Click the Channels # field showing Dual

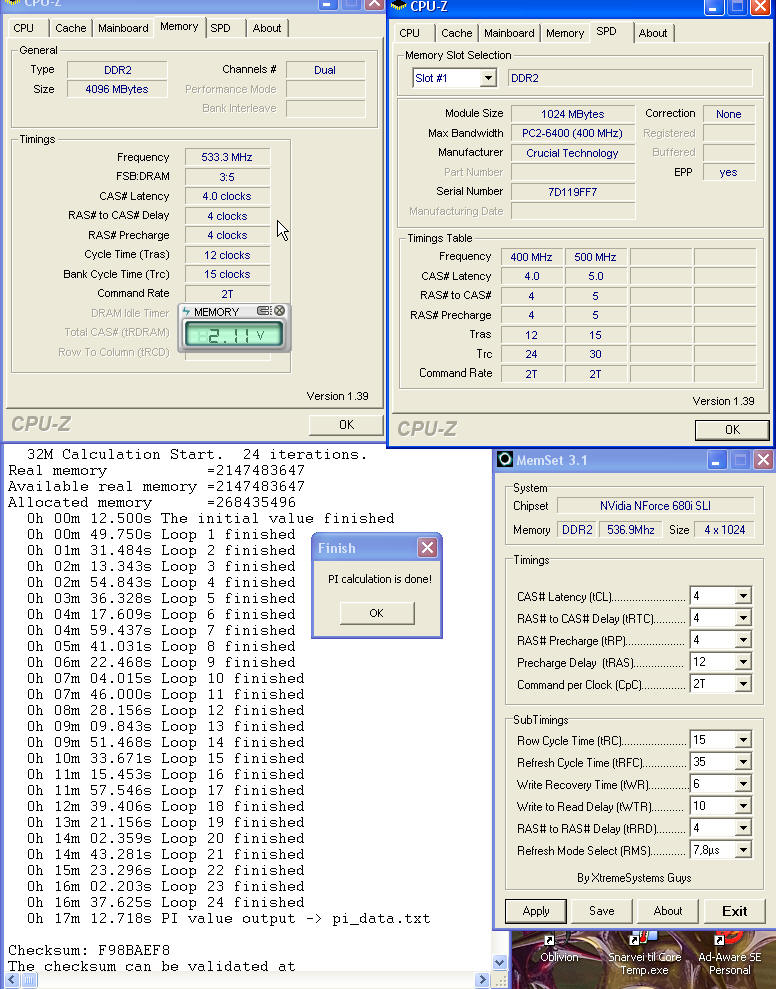click(325, 70)
